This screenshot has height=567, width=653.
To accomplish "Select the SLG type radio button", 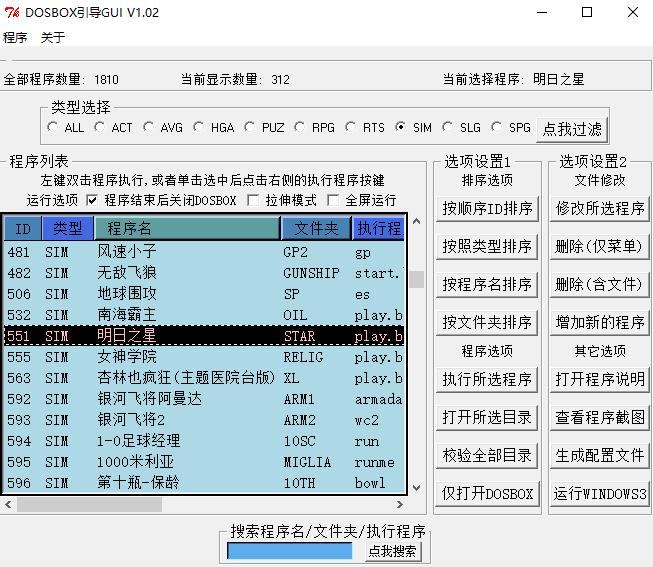I will tap(448, 127).
